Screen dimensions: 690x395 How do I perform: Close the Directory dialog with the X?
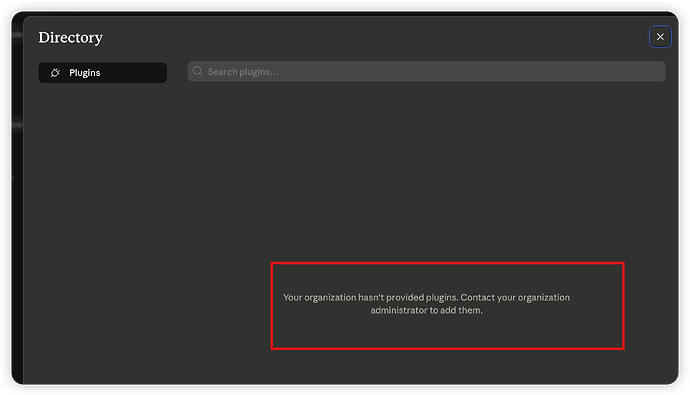tap(660, 37)
